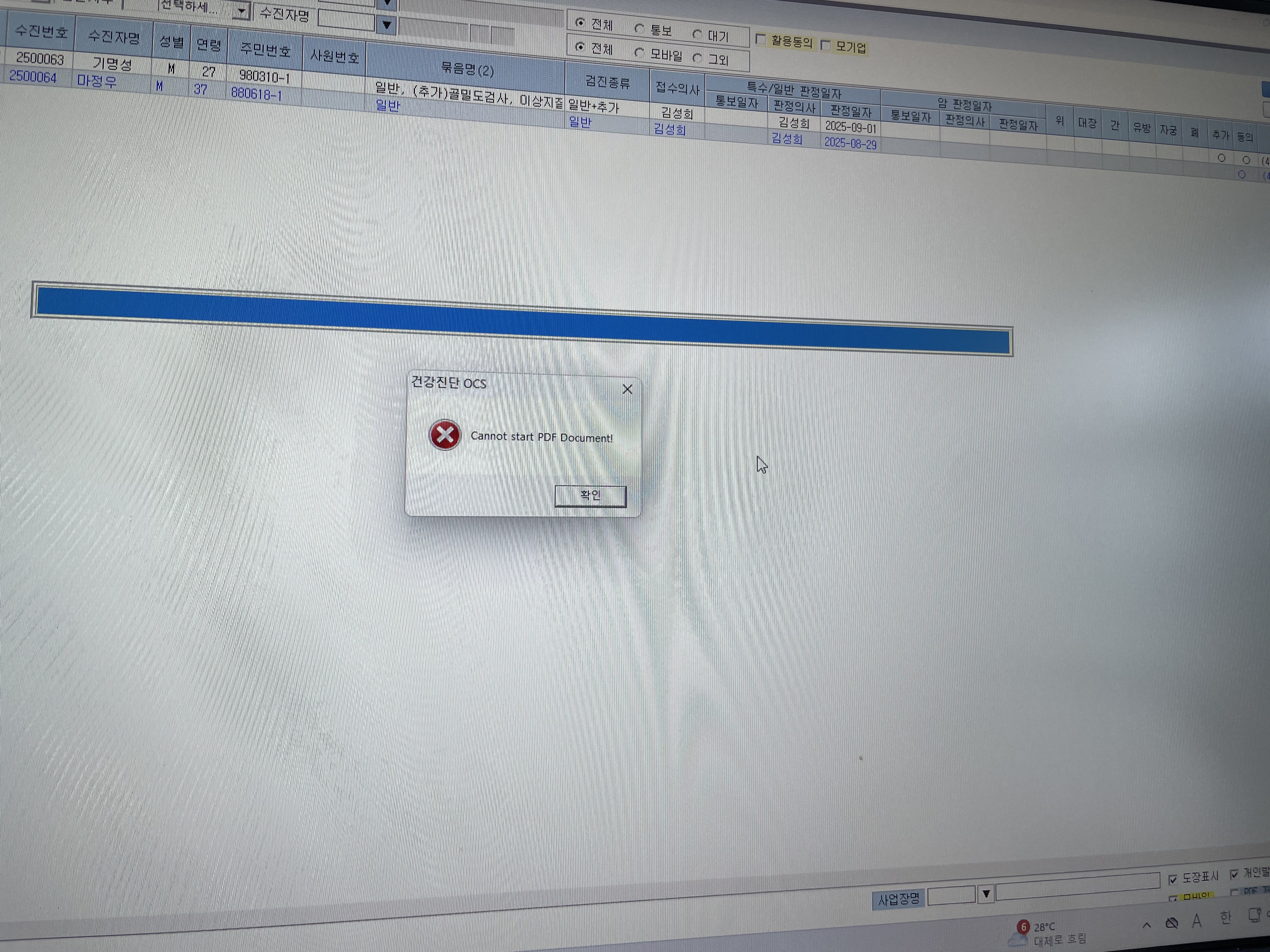Enable the 활용동의 checkbox
1270x952 pixels.
761,40
